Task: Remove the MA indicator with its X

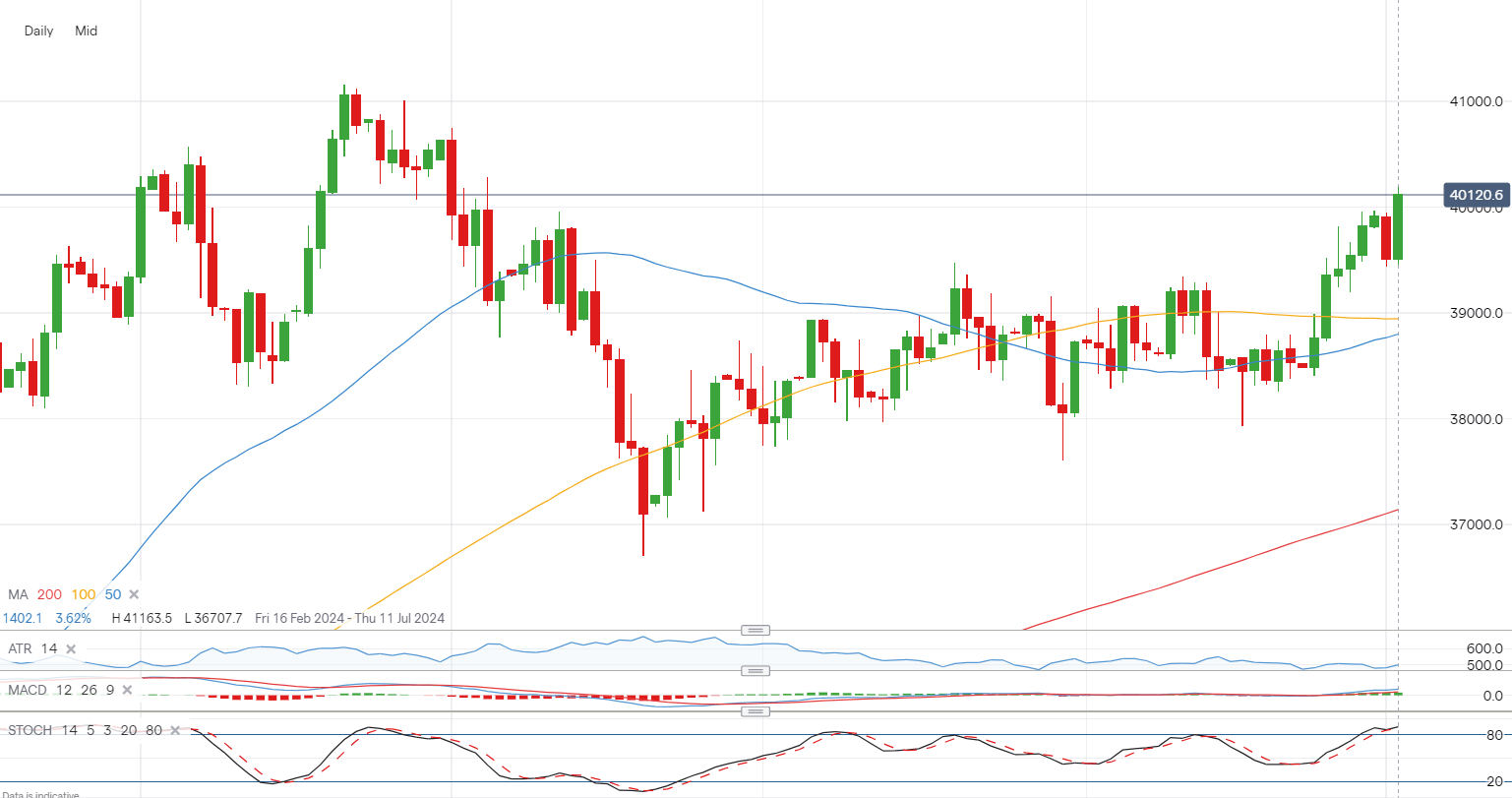Action: (x=135, y=595)
